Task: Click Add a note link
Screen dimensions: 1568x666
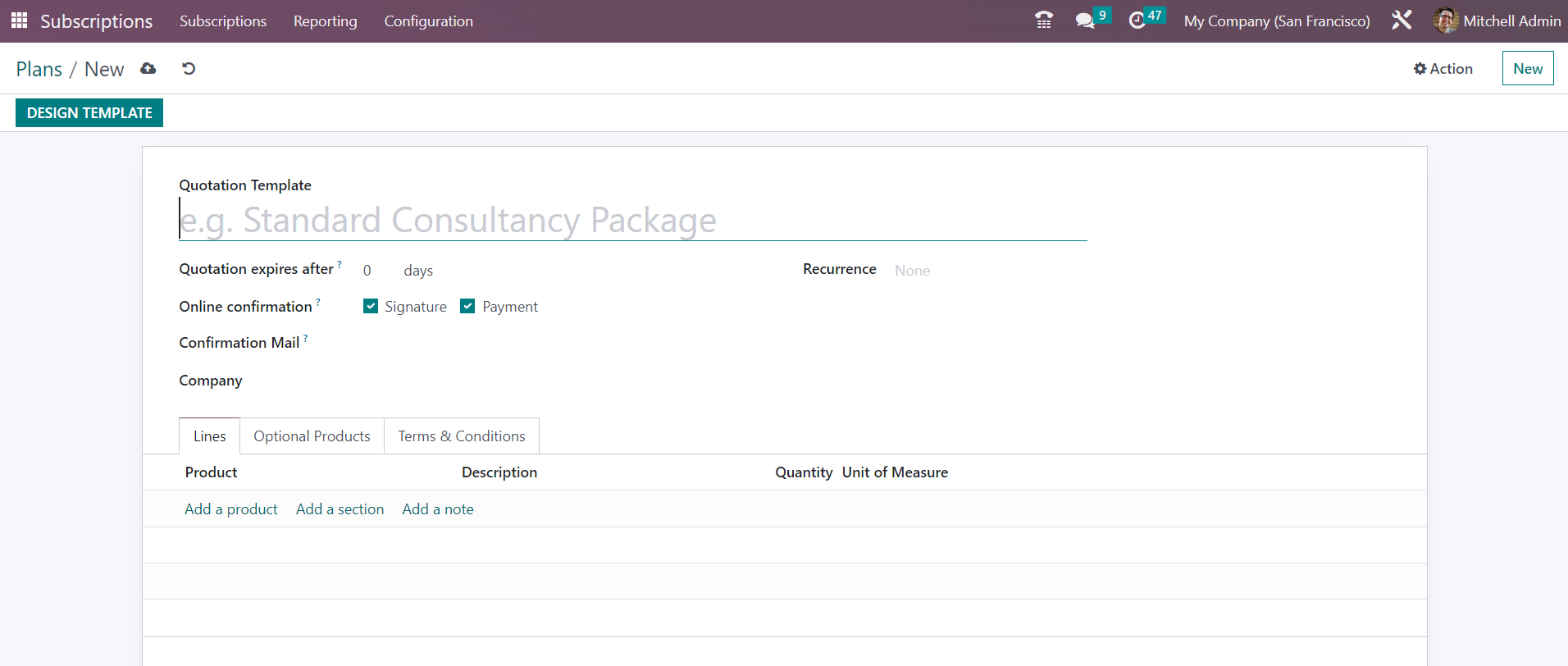Action: tap(438, 509)
